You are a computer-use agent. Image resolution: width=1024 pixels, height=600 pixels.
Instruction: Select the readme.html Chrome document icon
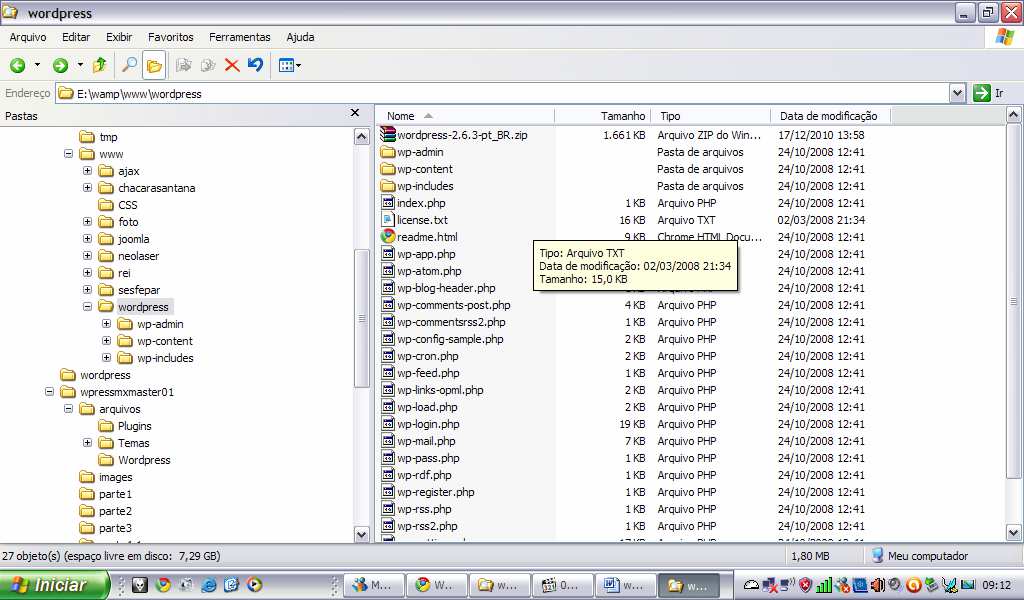pos(388,236)
